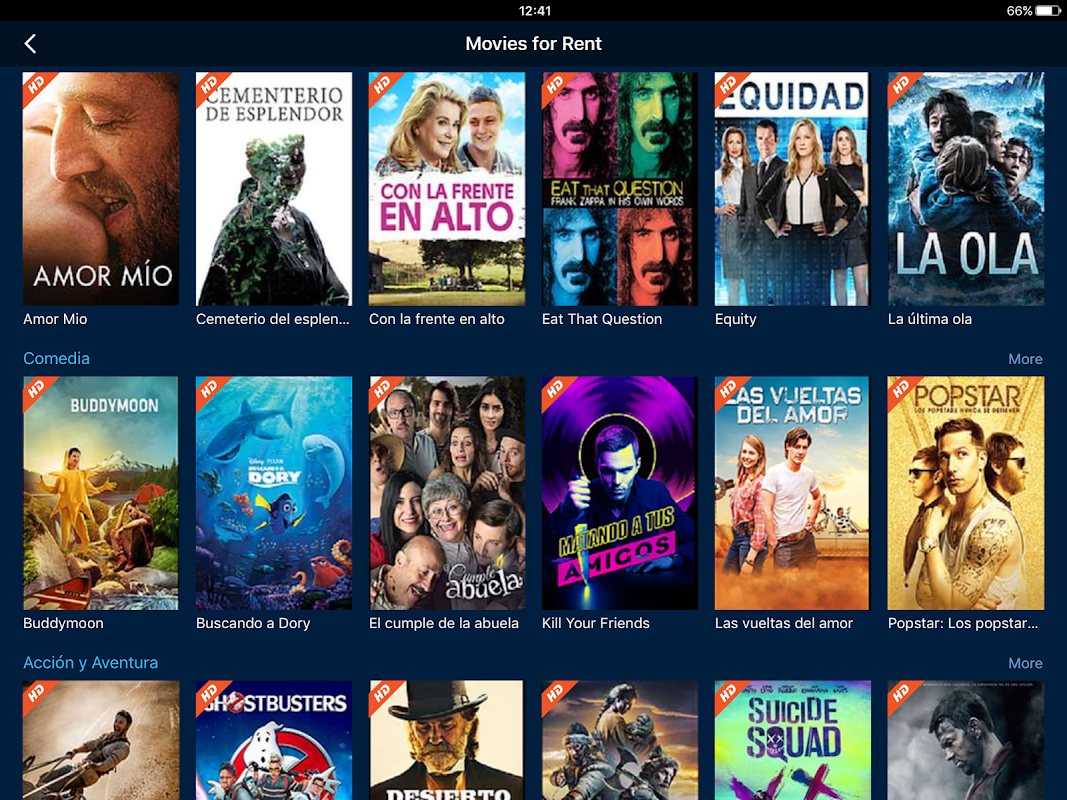Click 'Con la frente en alto' title

point(437,319)
